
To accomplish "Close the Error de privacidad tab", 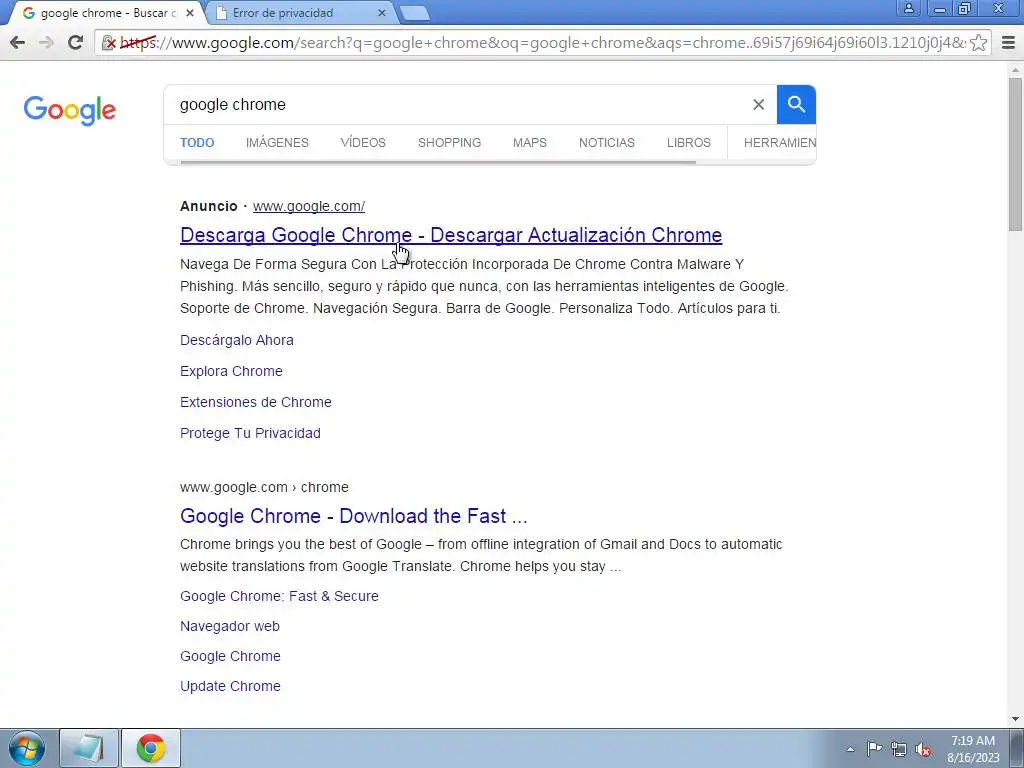I will tap(382, 13).
